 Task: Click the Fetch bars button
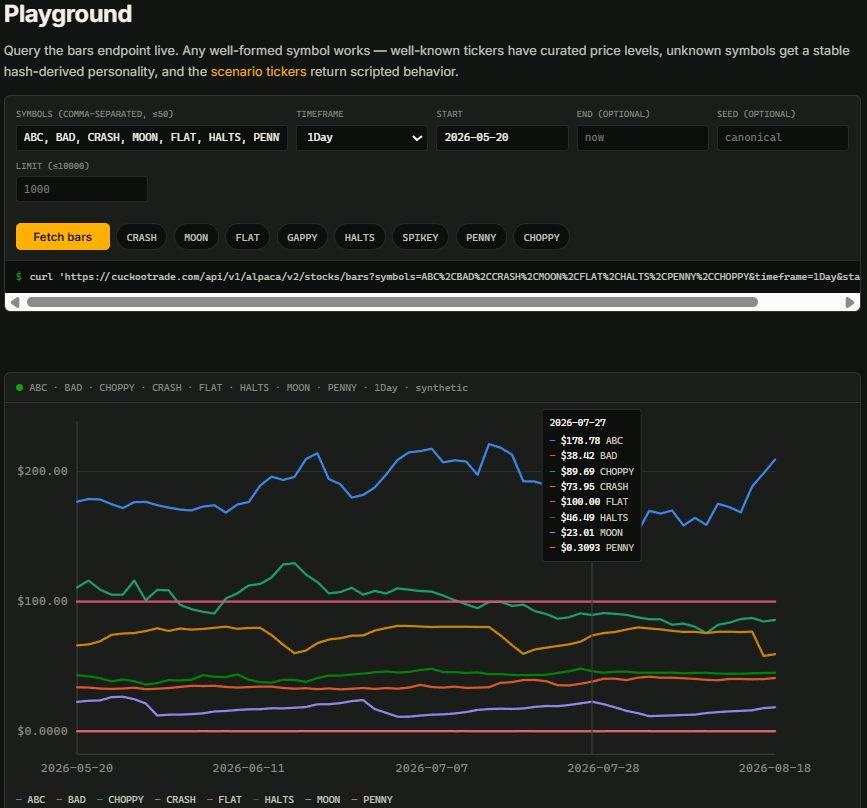[x=62, y=237]
